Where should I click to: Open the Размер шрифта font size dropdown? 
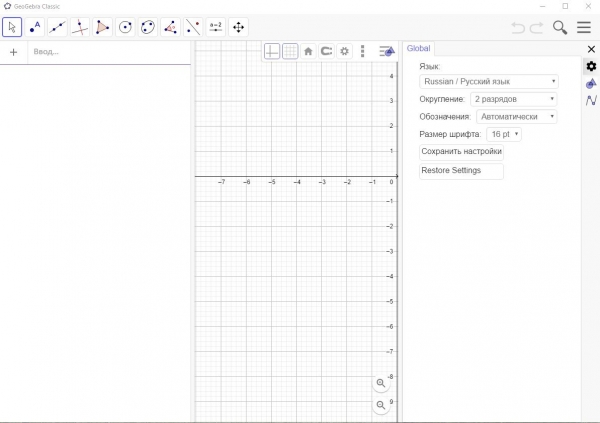pos(504,134)
